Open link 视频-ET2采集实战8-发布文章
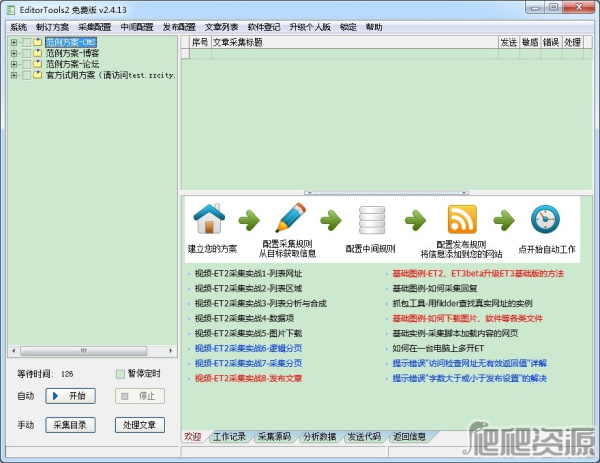 (248, 378)
